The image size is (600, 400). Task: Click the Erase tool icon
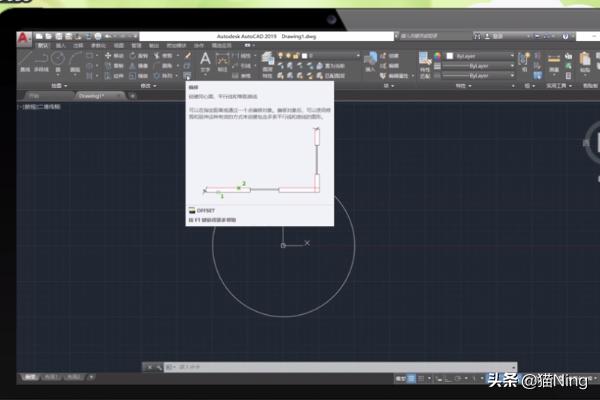(x=188, y=56)
